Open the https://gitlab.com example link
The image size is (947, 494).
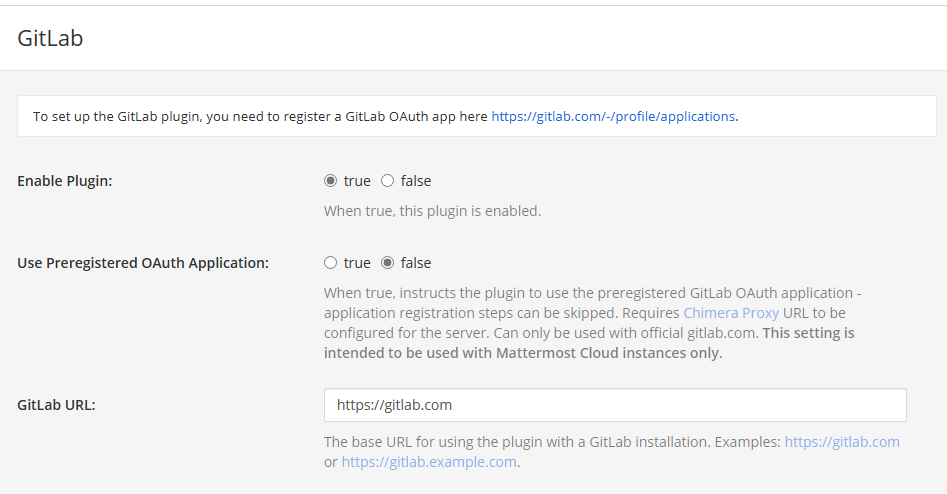[x=842, y=442]
